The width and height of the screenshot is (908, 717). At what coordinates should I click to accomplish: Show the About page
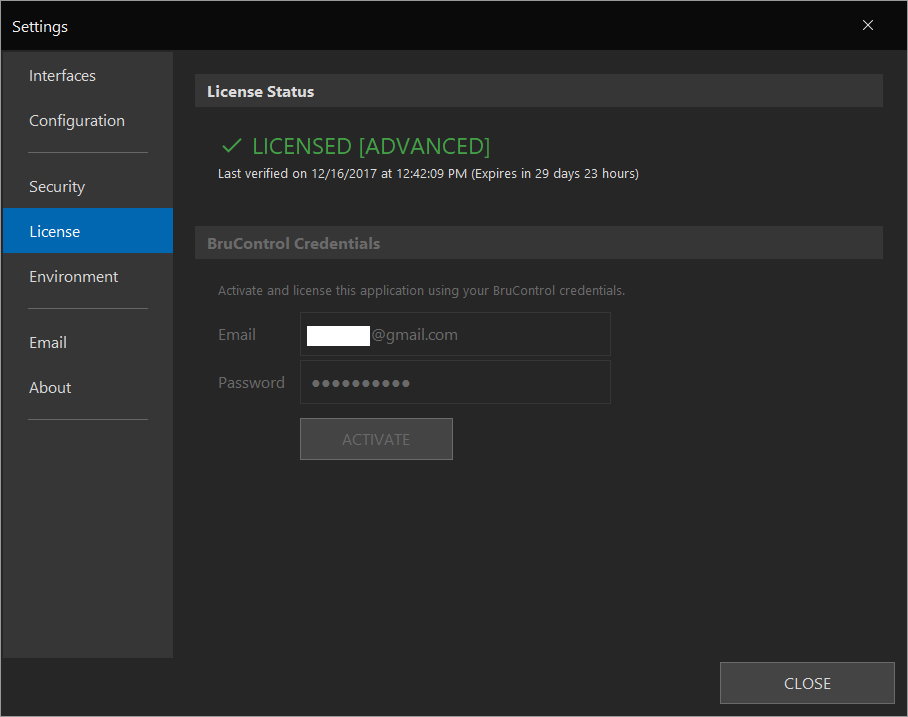coord(87,387)
